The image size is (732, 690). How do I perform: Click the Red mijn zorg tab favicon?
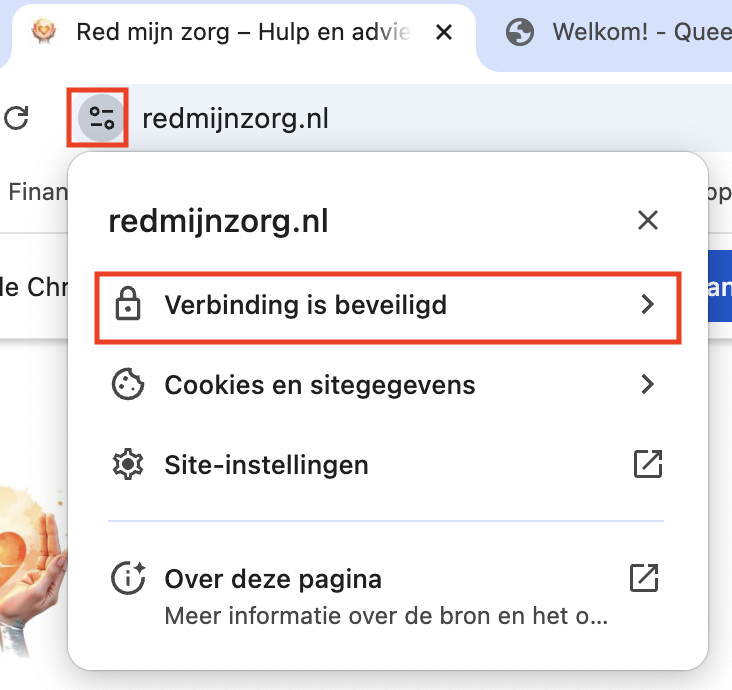point(42,33)
